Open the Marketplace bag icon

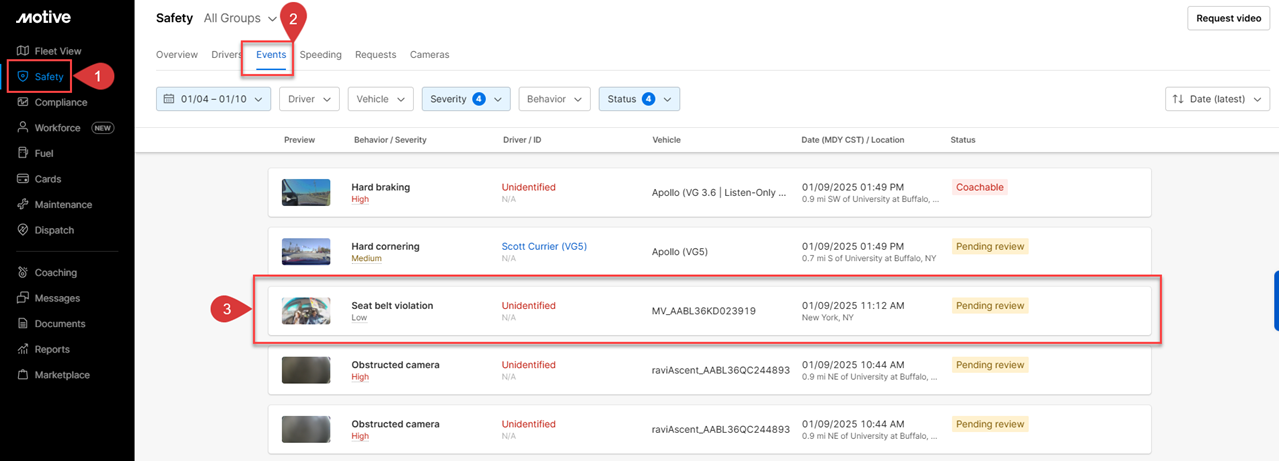click(x=23, y=375)
